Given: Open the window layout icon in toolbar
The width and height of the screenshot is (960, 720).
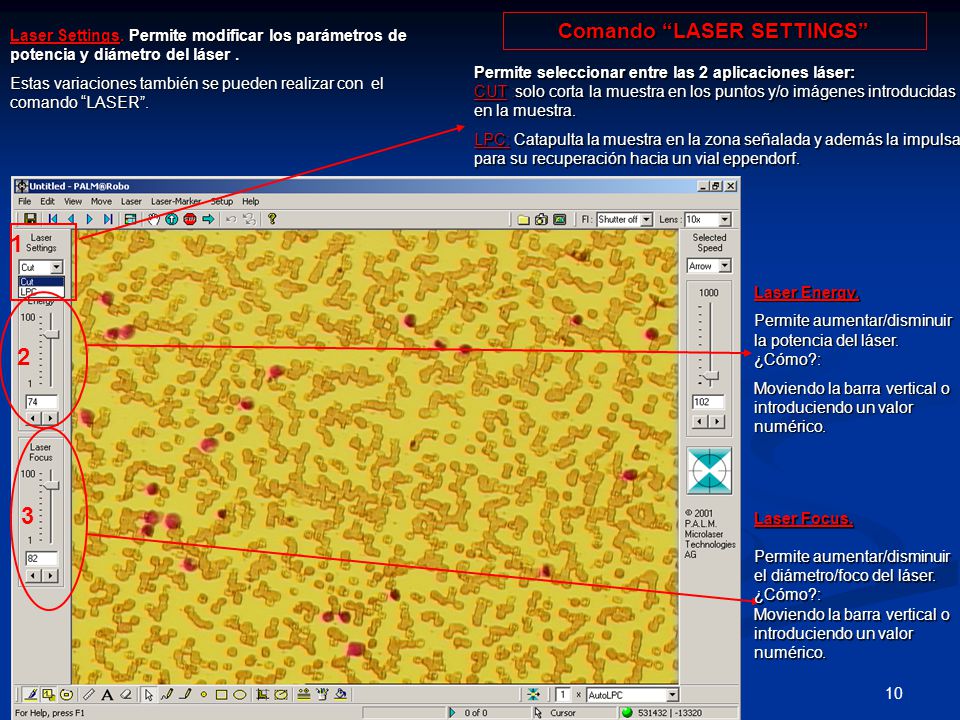Looking at the screenshot, I should (130, 219).
